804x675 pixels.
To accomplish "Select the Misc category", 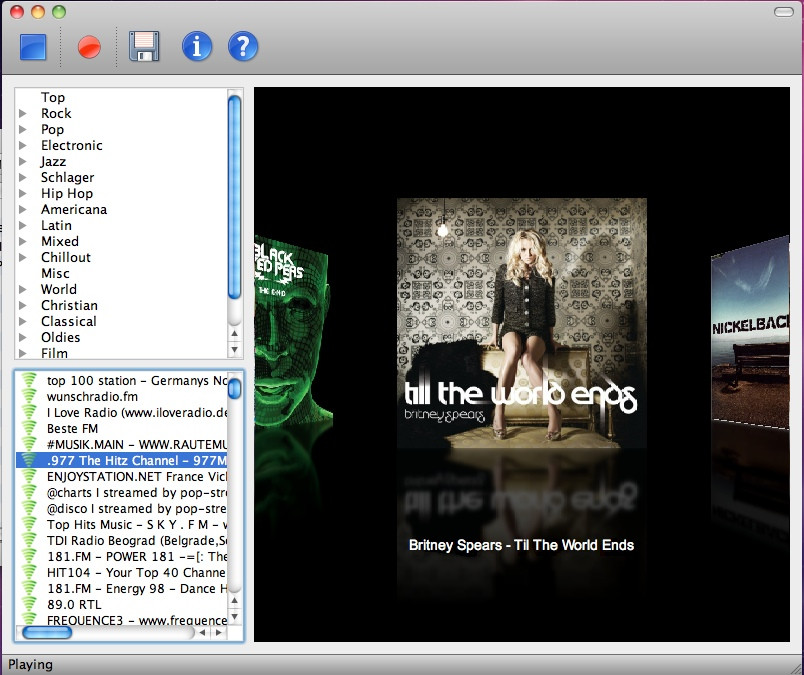I will click(55, 273).
